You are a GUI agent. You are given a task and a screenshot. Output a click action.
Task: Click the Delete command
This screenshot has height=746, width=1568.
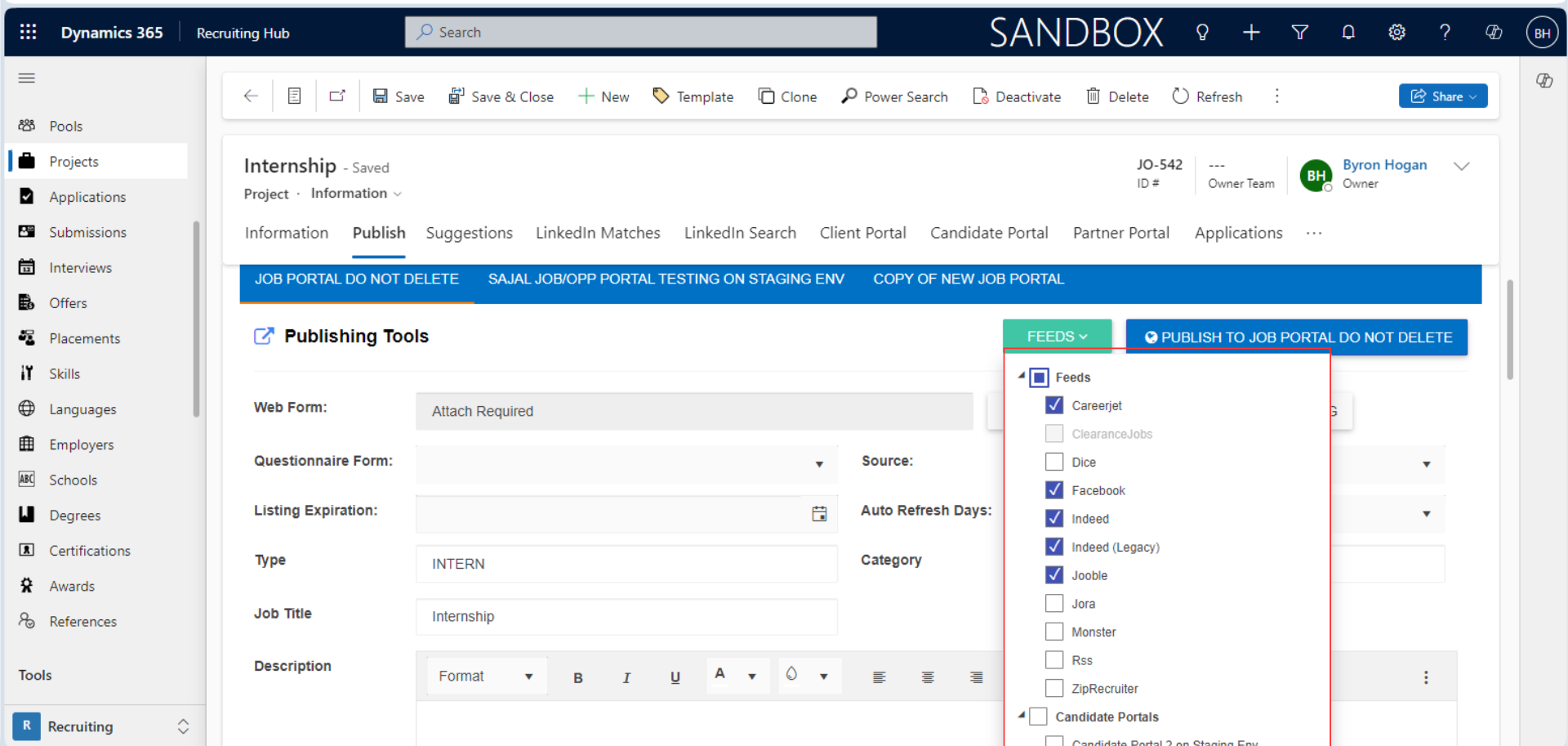pyautogui.click(x=1117, y=96)
